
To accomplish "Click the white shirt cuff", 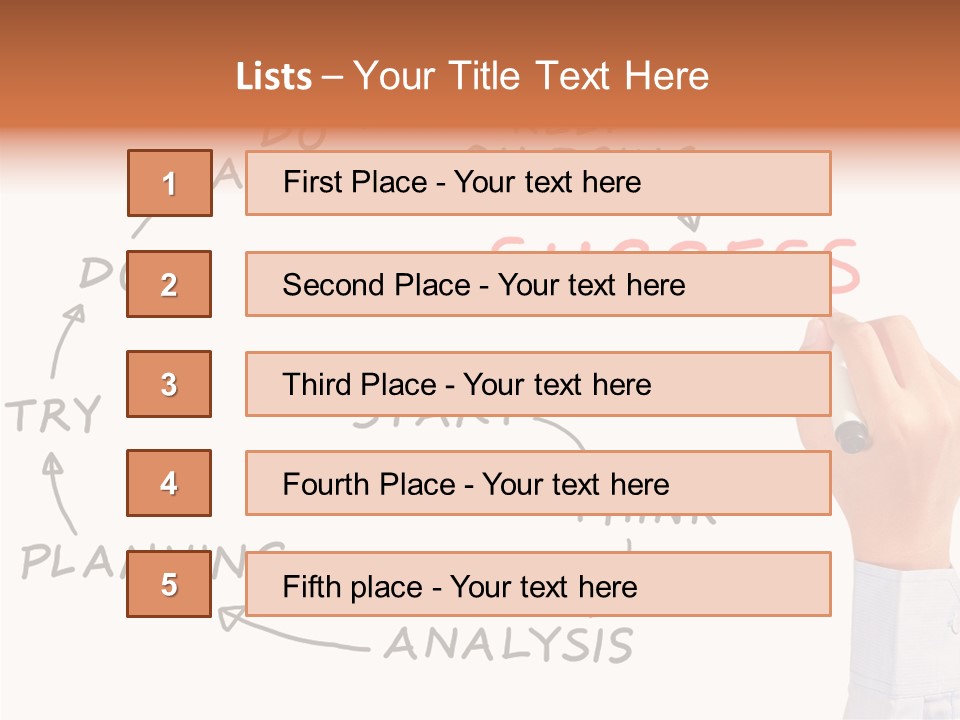I will [x=905, y=637].
